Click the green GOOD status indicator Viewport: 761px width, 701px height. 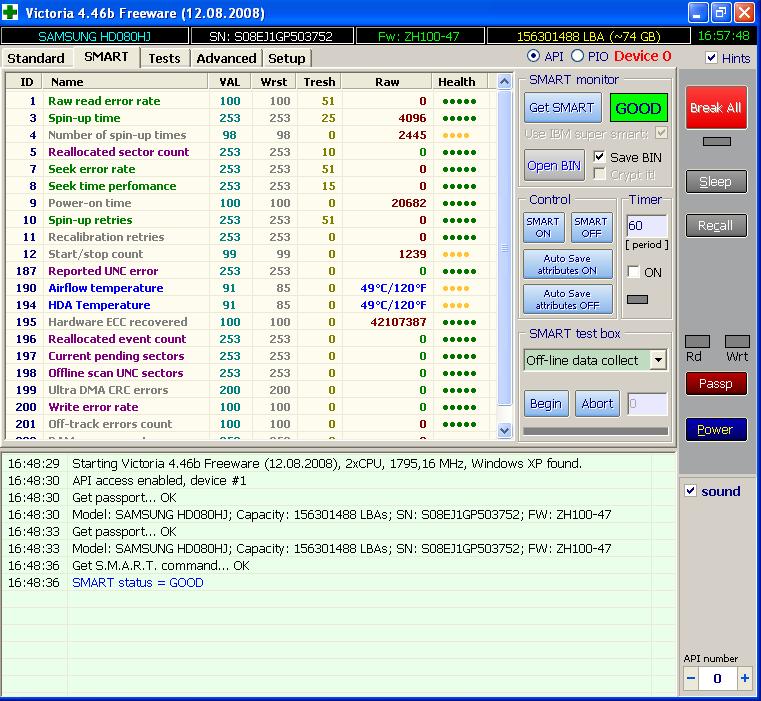coord(638,108)
